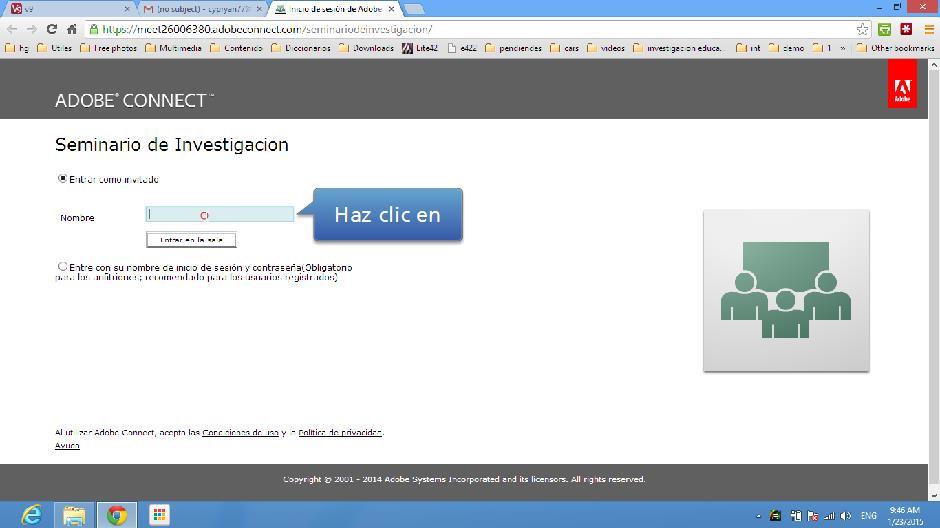Select the login with name and password radio
940x528 pixels.
click(x=62, y=266)
